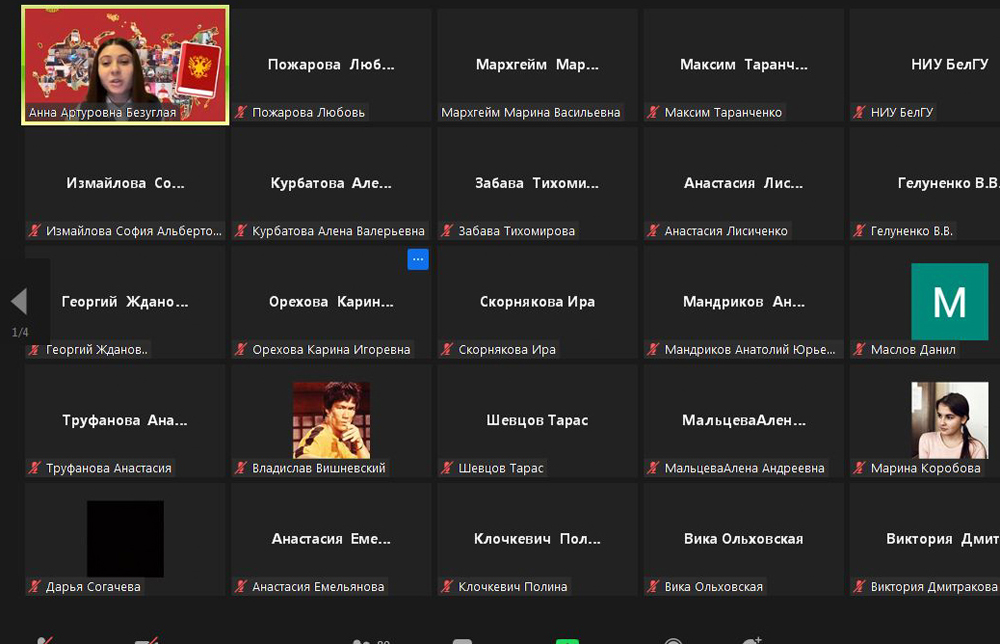Screen dimensions: 1000x644
Task: Click muted mic icon beside Виктория Дмитракова
Action: click(x=859, y=587)
